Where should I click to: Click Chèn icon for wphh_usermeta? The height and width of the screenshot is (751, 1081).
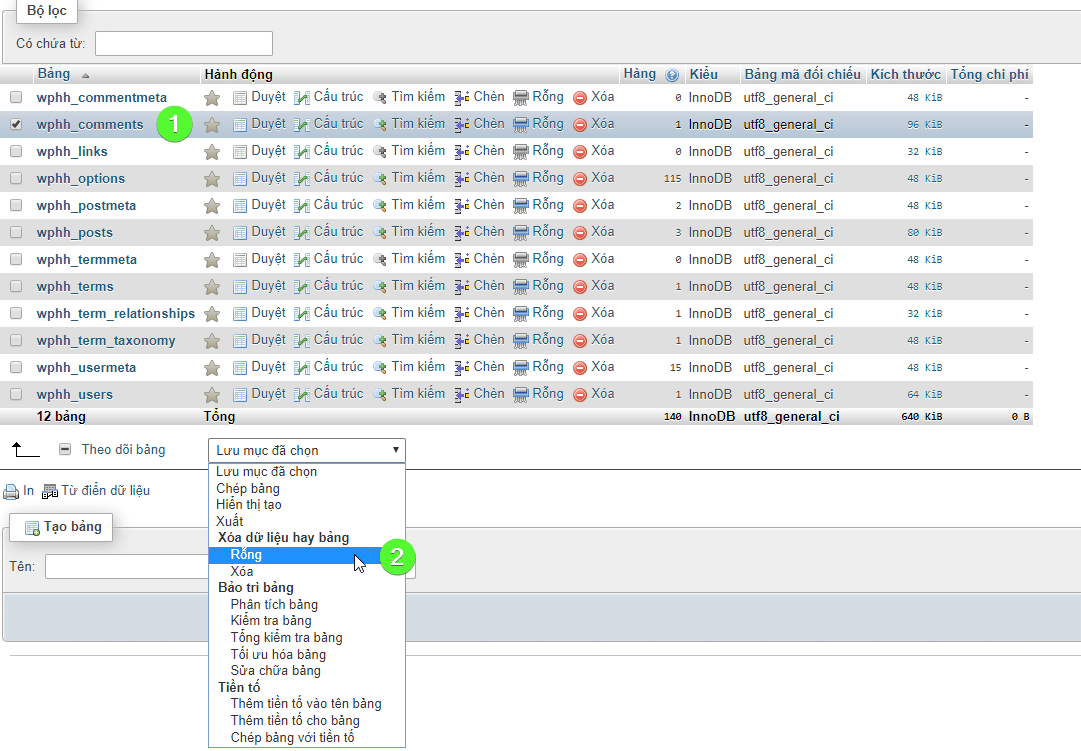tap(462, 368)
